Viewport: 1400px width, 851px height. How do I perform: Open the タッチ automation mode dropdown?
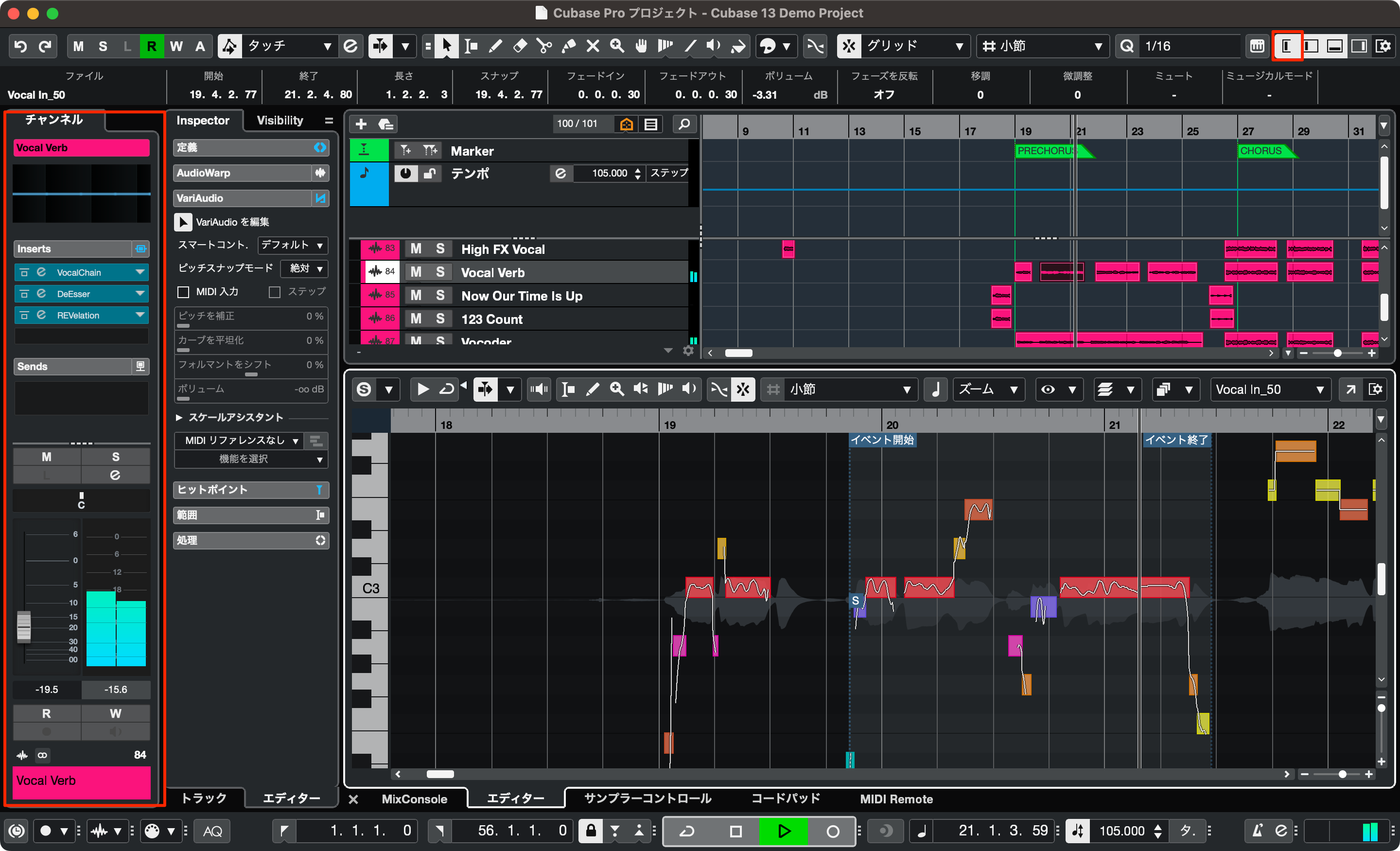pyautogui.click(x=289, y=46)
